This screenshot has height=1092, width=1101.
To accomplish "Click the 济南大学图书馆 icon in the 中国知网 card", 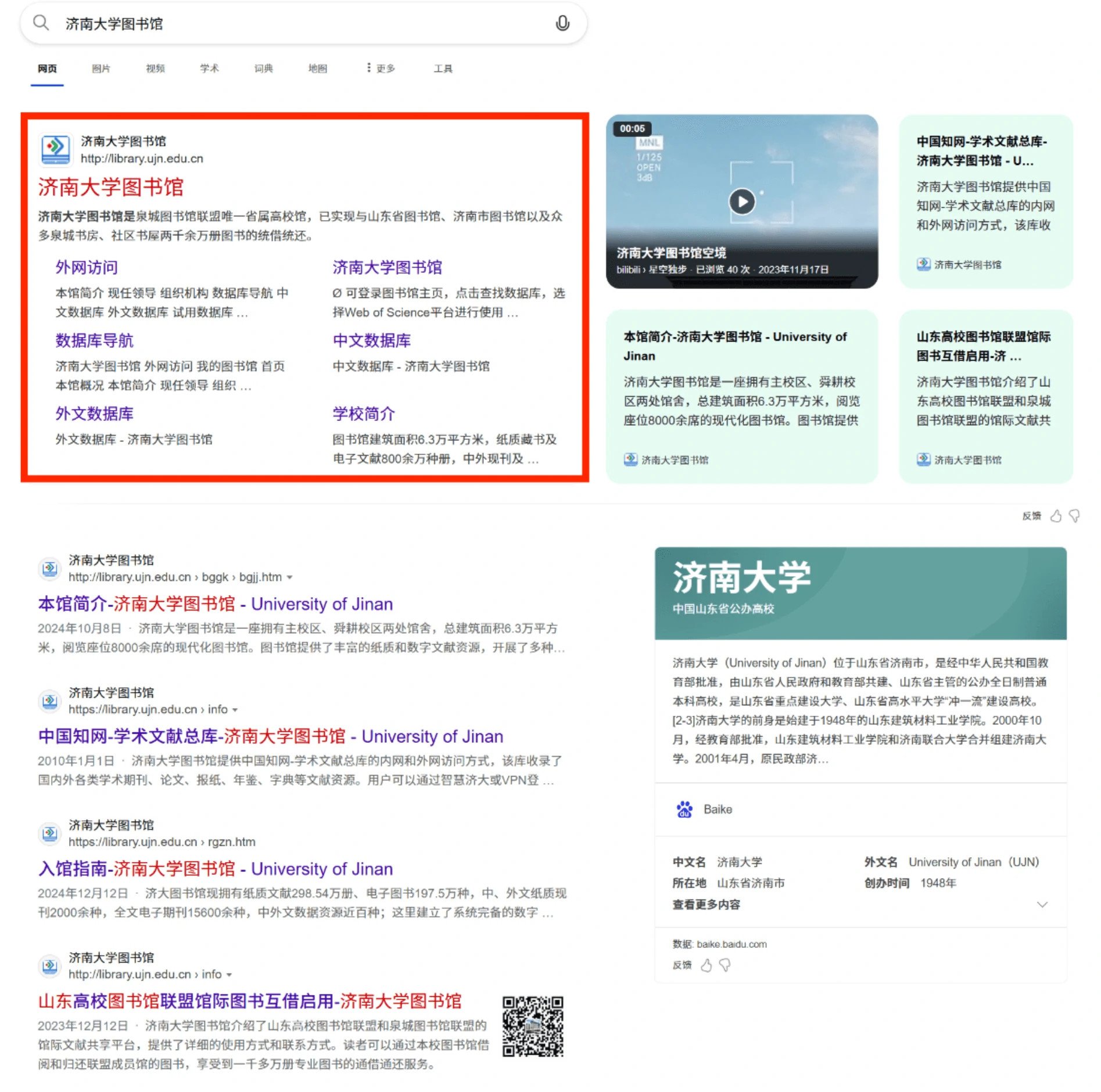I will tap(923, 264).
